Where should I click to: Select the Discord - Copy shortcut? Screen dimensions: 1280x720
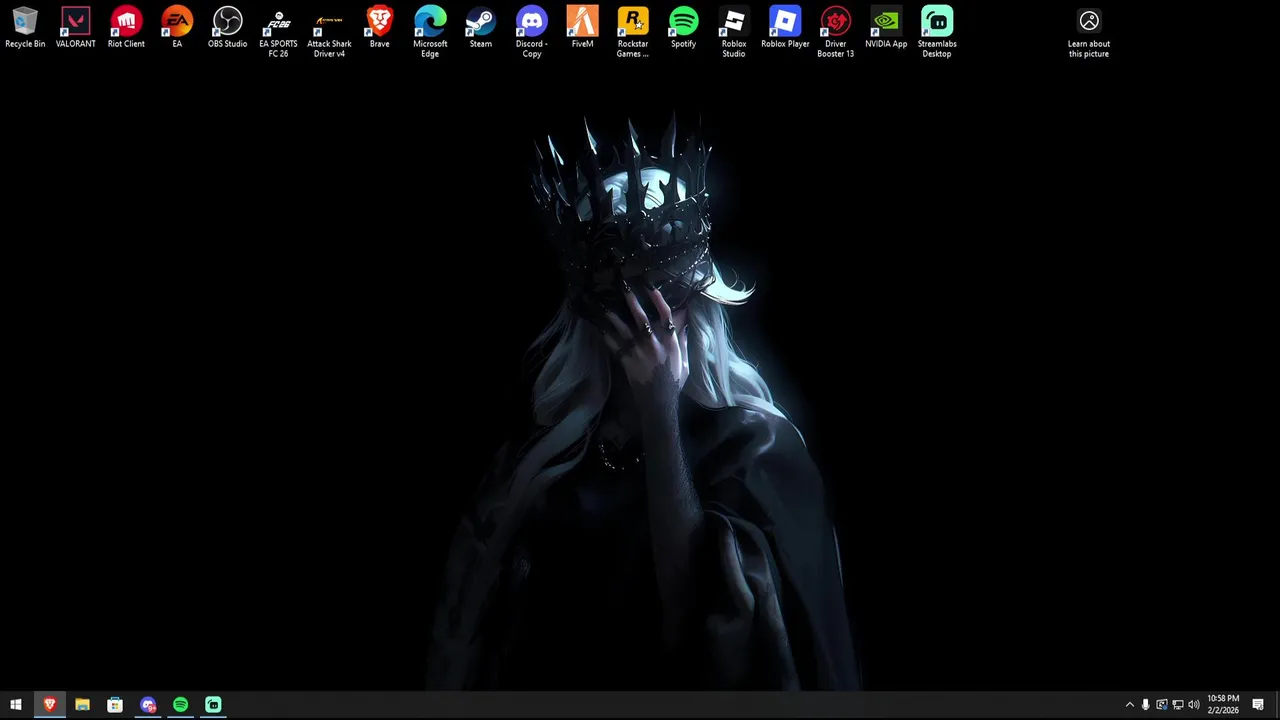[531, 32]
